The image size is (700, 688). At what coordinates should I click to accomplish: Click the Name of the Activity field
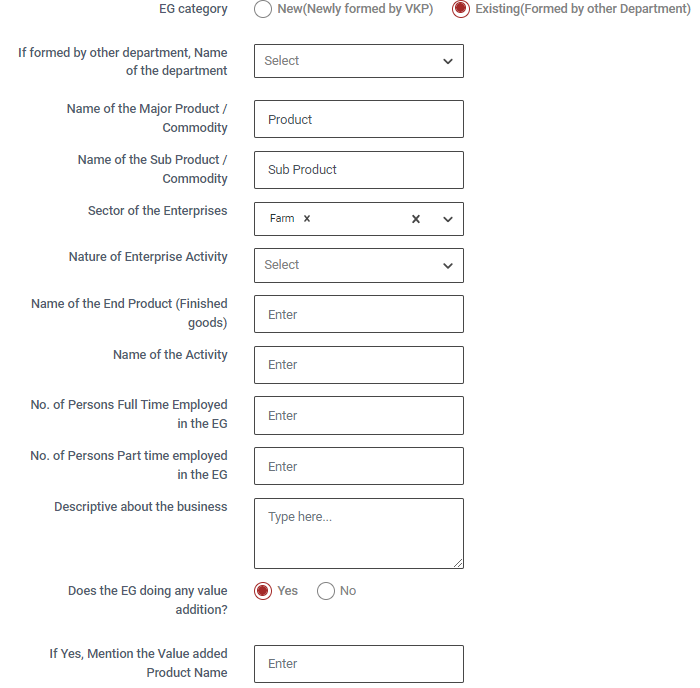click(359, 365)
